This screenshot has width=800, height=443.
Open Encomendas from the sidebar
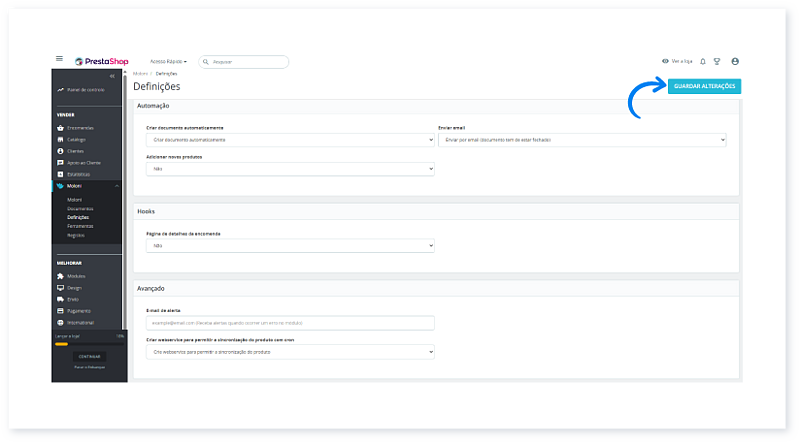point(80,128)
